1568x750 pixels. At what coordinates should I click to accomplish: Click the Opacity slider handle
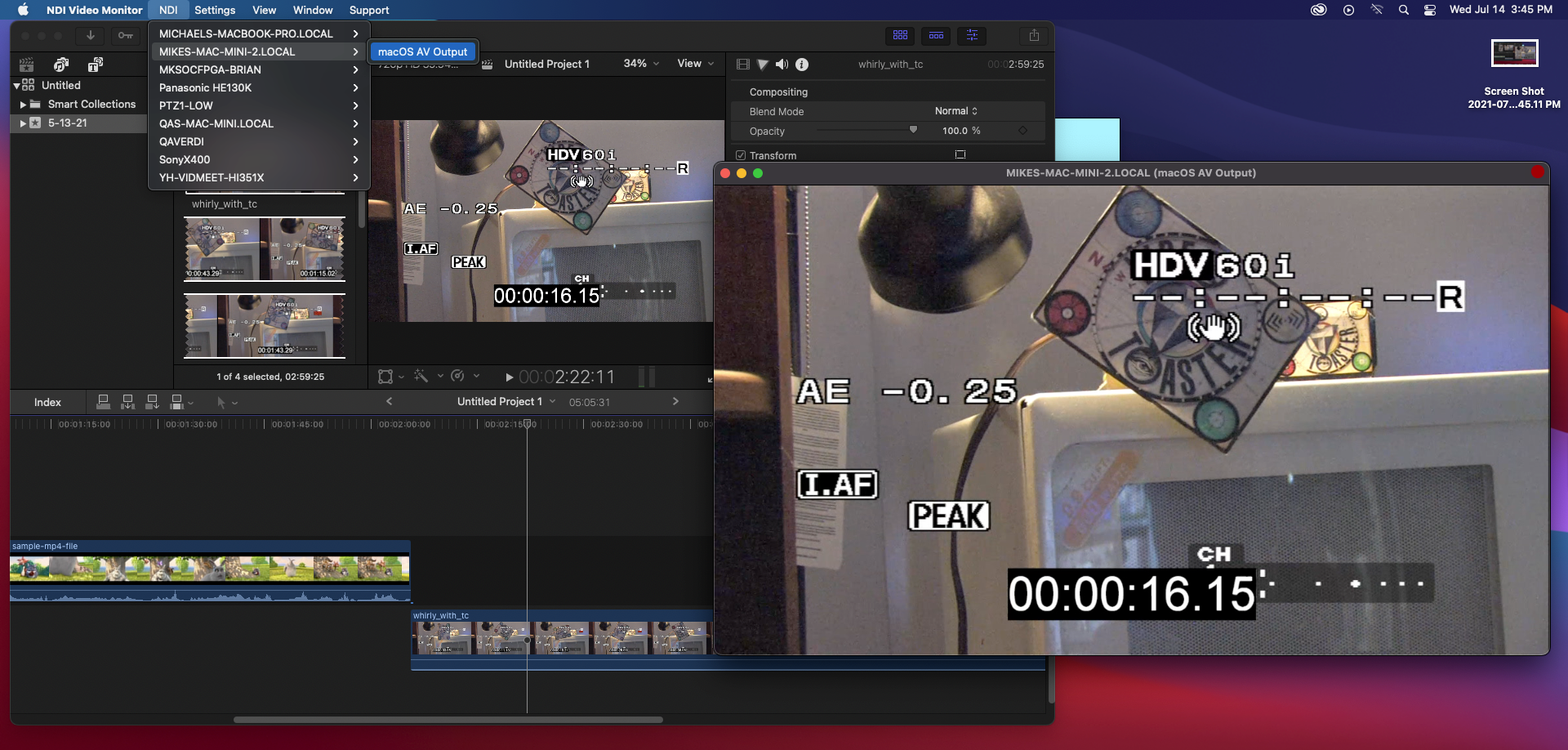pos(913,130)
